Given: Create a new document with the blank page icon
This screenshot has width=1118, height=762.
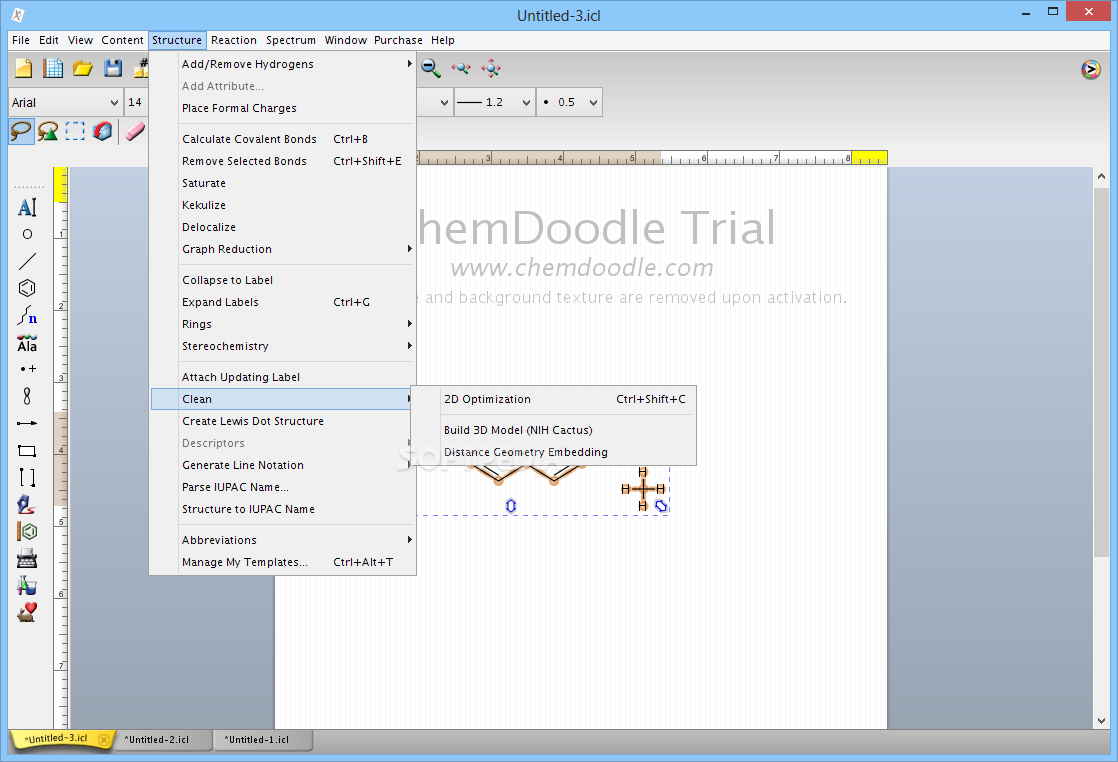Looking at the screenshot, I should (x=24, y=68).
